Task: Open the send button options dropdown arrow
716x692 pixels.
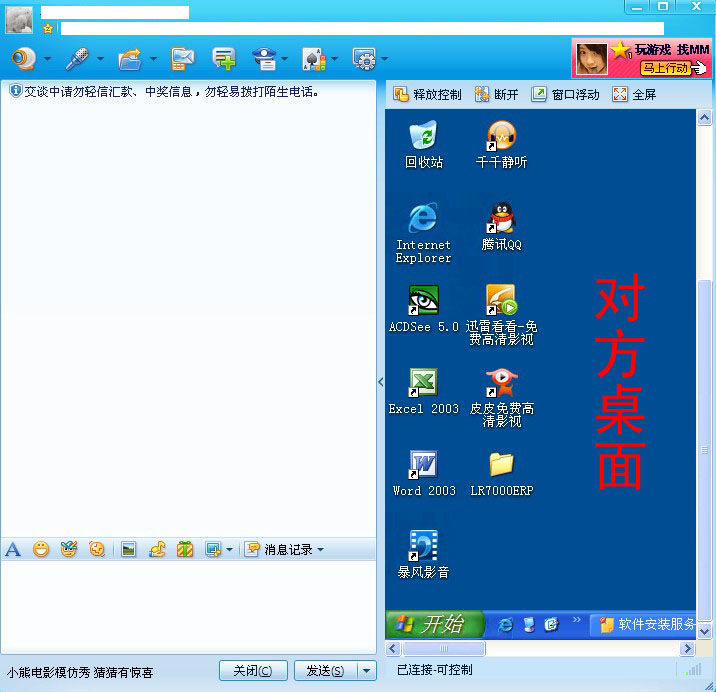Action: pyautogui.click(x=367, y=671)
